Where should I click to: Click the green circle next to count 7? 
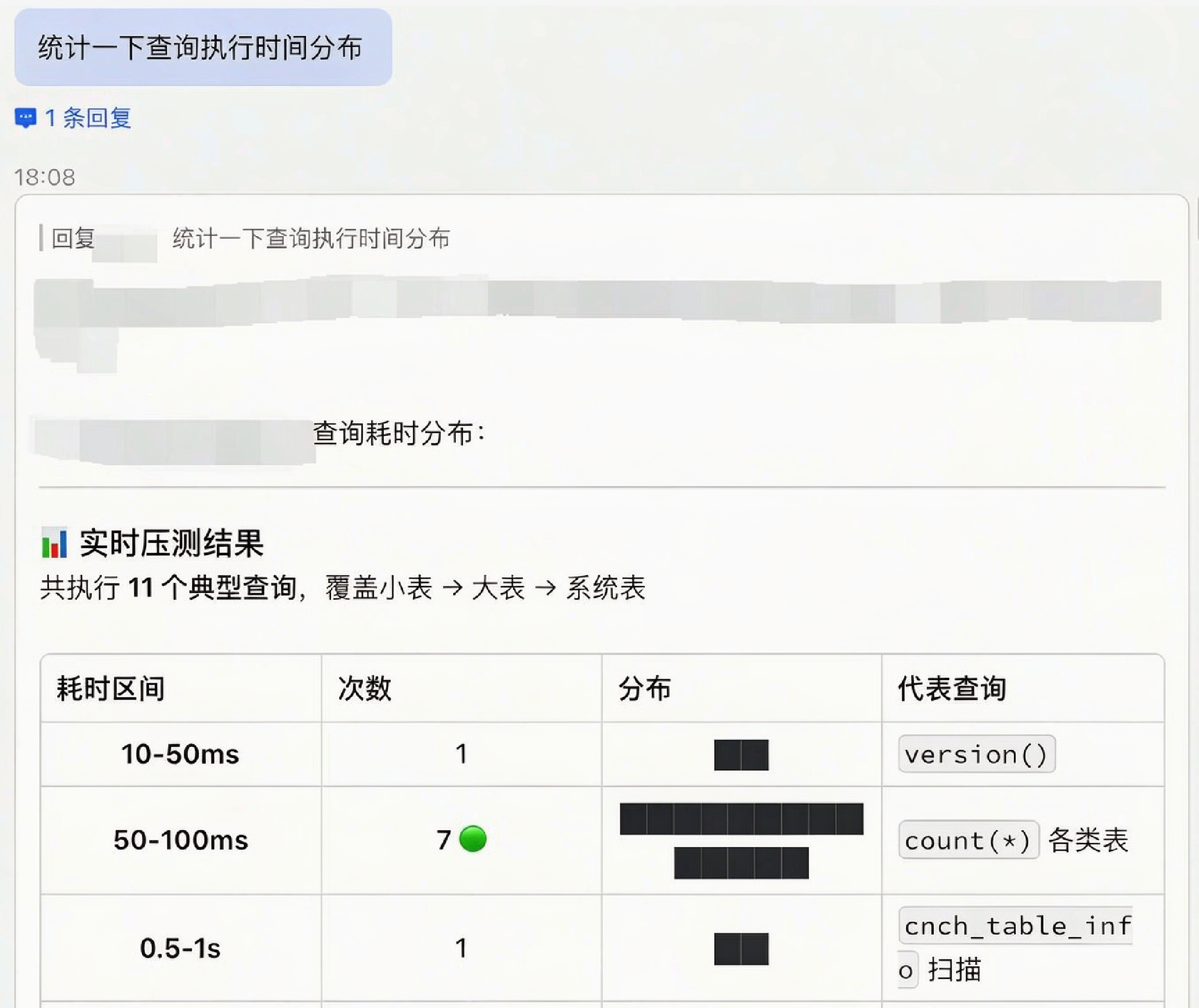pyautogui.click(x=473, y=839)
